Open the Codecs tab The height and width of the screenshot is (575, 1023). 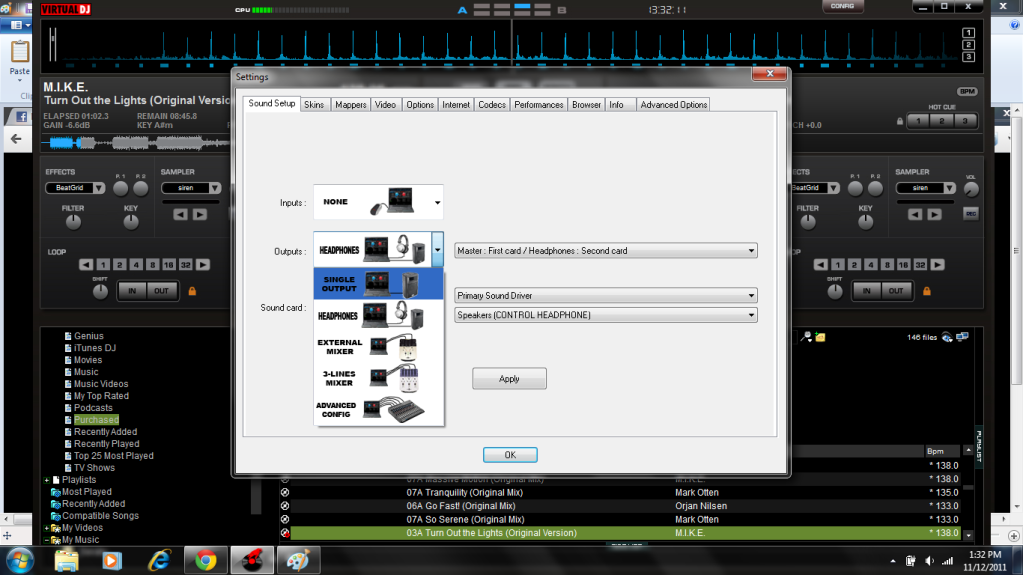click(491, 104)
